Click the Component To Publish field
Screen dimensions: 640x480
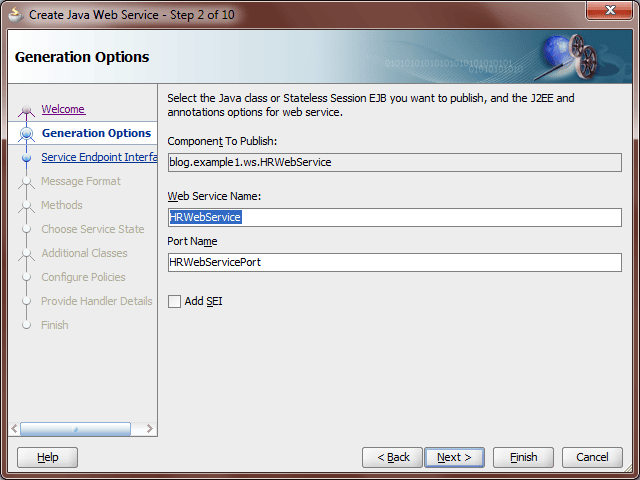395,162
